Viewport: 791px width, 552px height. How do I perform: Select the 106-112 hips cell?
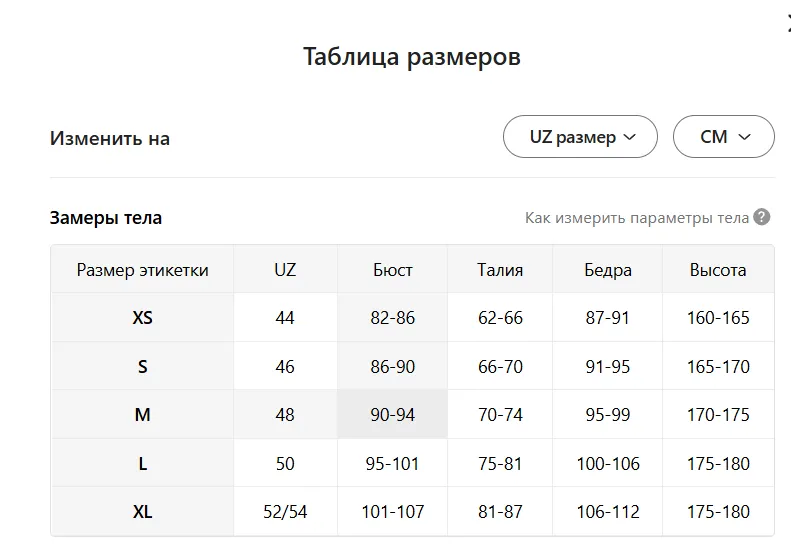[608, 512]
